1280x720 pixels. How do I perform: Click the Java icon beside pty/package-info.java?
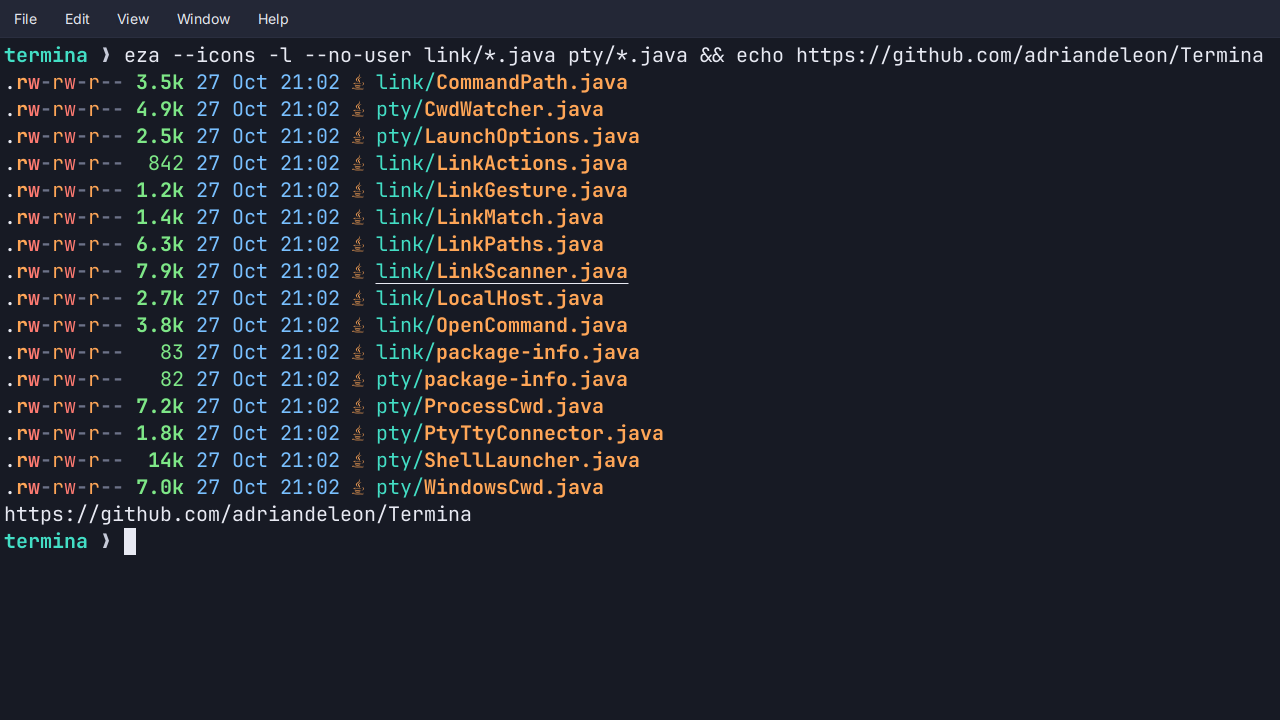tap(358, 379)
